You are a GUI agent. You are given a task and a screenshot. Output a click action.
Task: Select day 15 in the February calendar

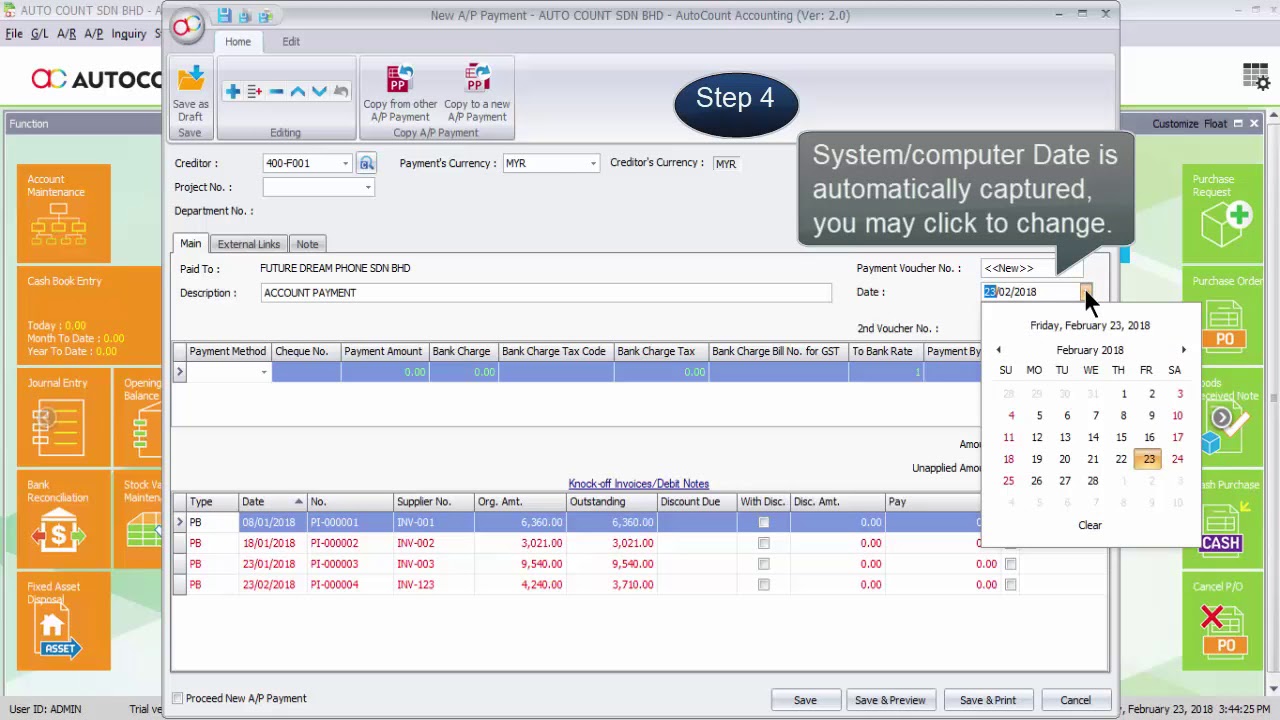[x=1121, y=437]
